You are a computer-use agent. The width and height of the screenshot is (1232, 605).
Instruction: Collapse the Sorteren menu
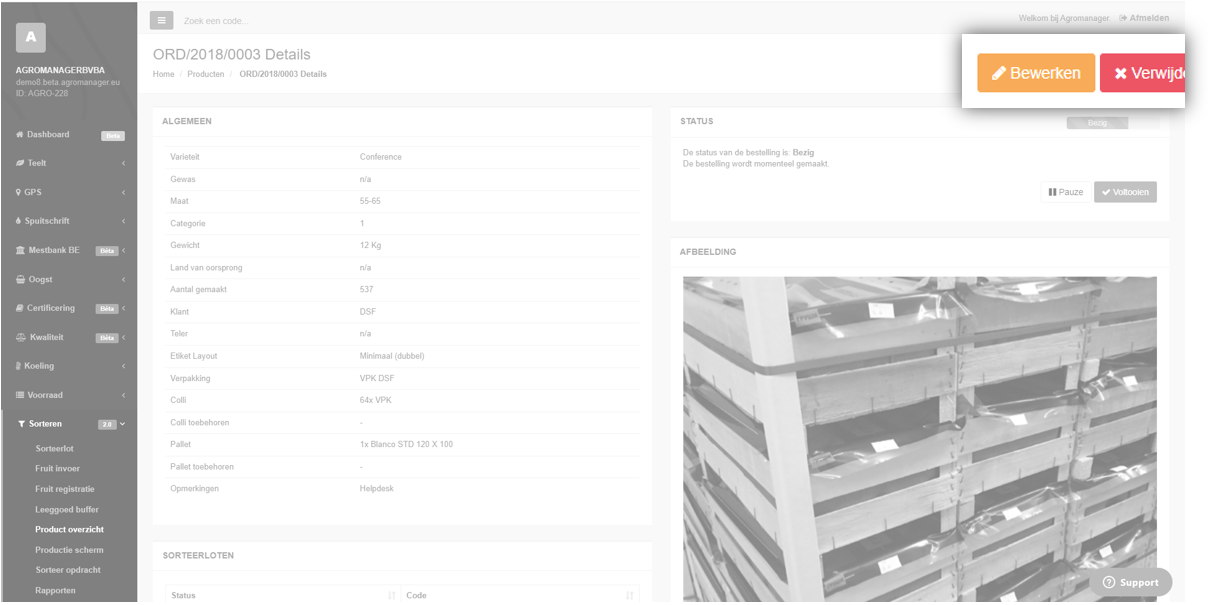pyautogui.click(x=69, y=424)
